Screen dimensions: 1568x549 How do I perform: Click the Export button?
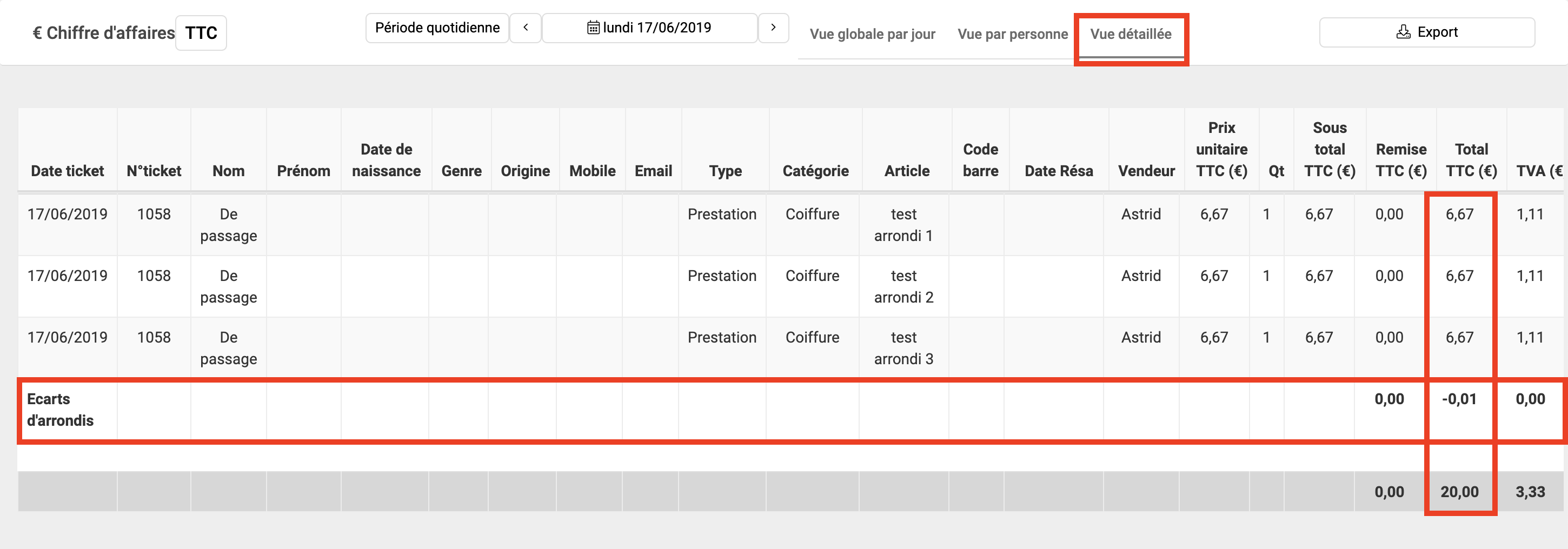pos(1427,32)
